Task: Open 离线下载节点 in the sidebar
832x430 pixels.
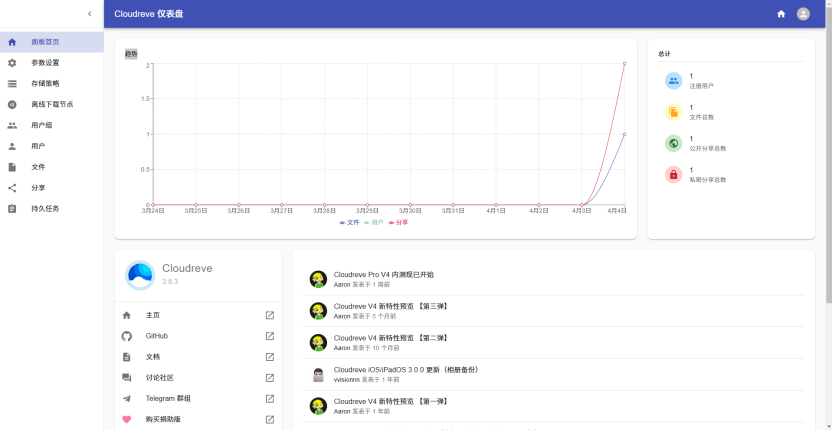Action: tap(51, 105)
